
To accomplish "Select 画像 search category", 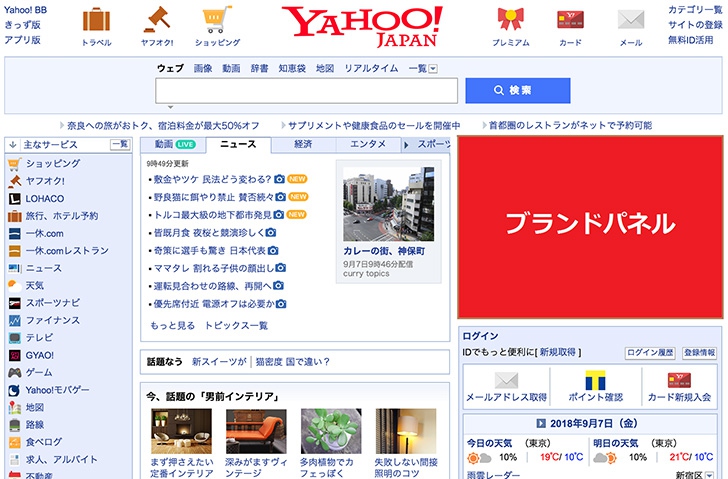I will pos(203,68).
